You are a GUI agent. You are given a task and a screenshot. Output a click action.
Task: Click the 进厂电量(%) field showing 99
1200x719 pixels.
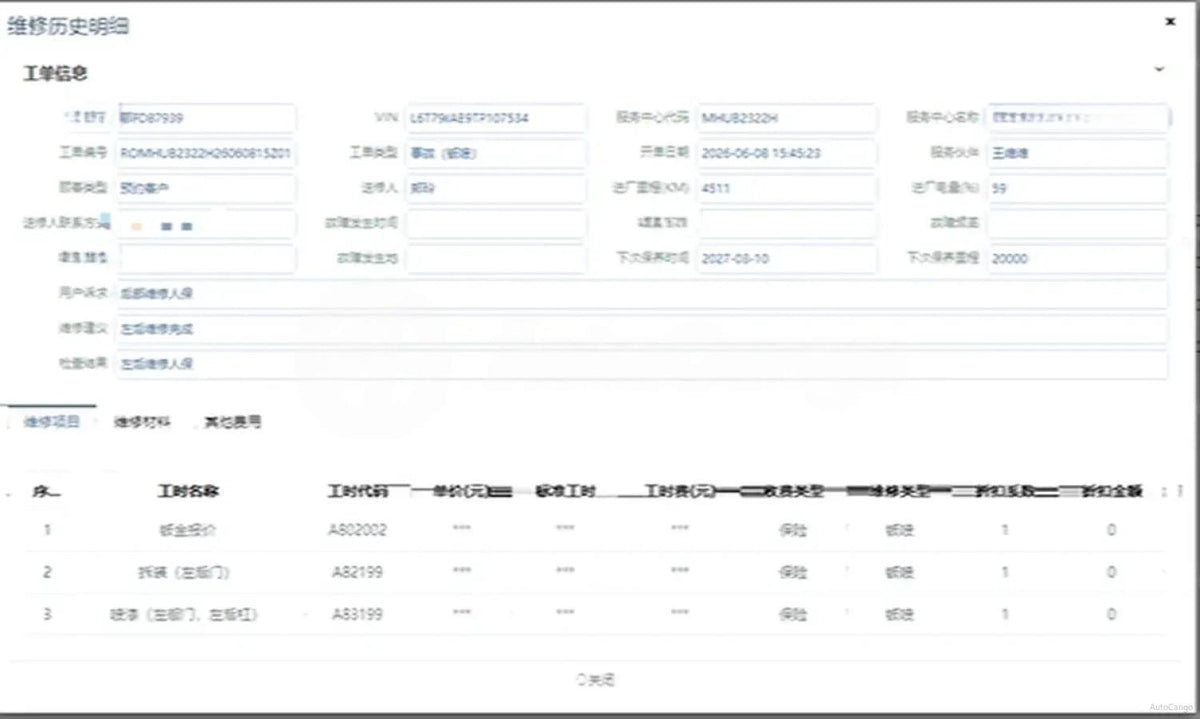coord(1078,188)
